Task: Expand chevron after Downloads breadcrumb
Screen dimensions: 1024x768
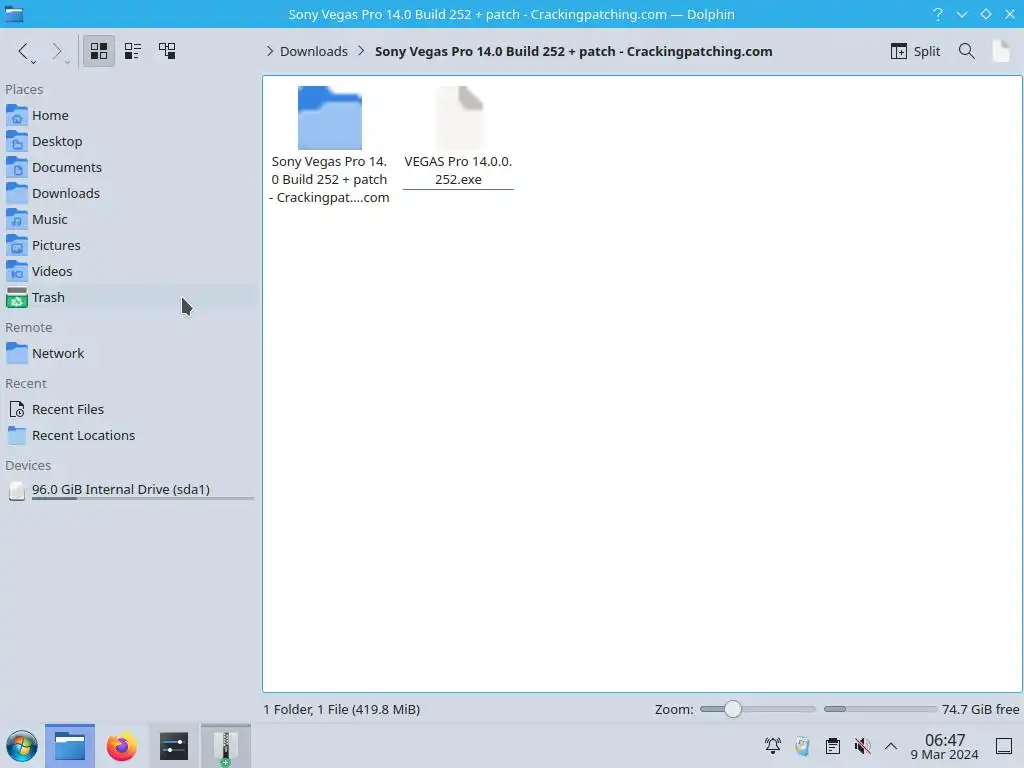Action: pos(361,51)
